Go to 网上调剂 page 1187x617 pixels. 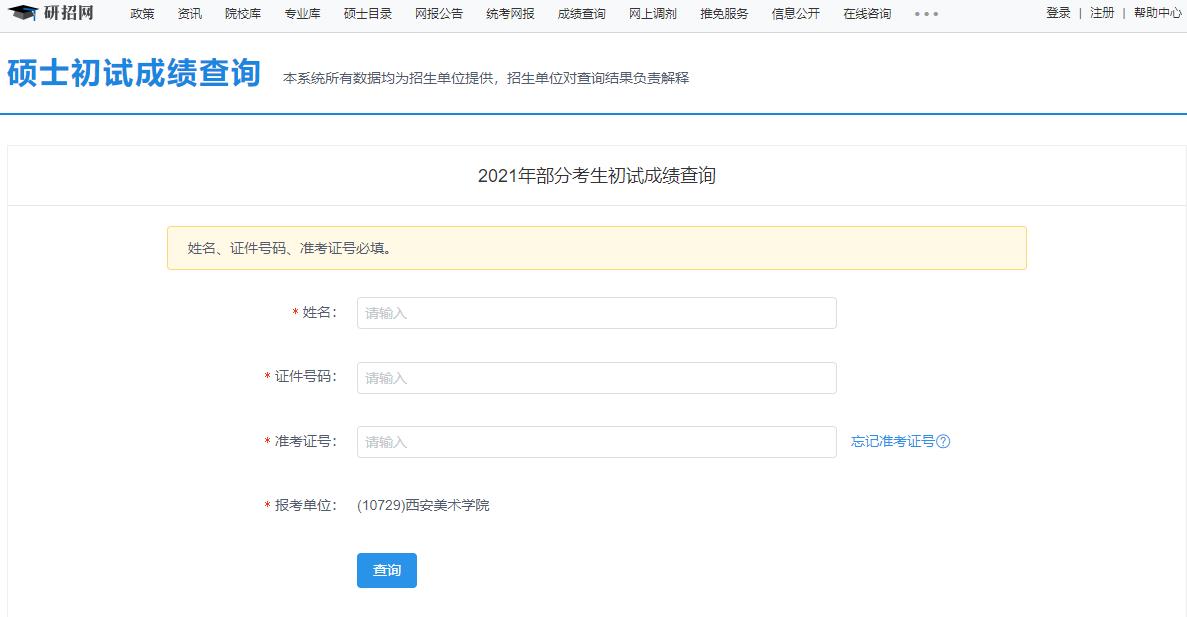click(652, 14)
